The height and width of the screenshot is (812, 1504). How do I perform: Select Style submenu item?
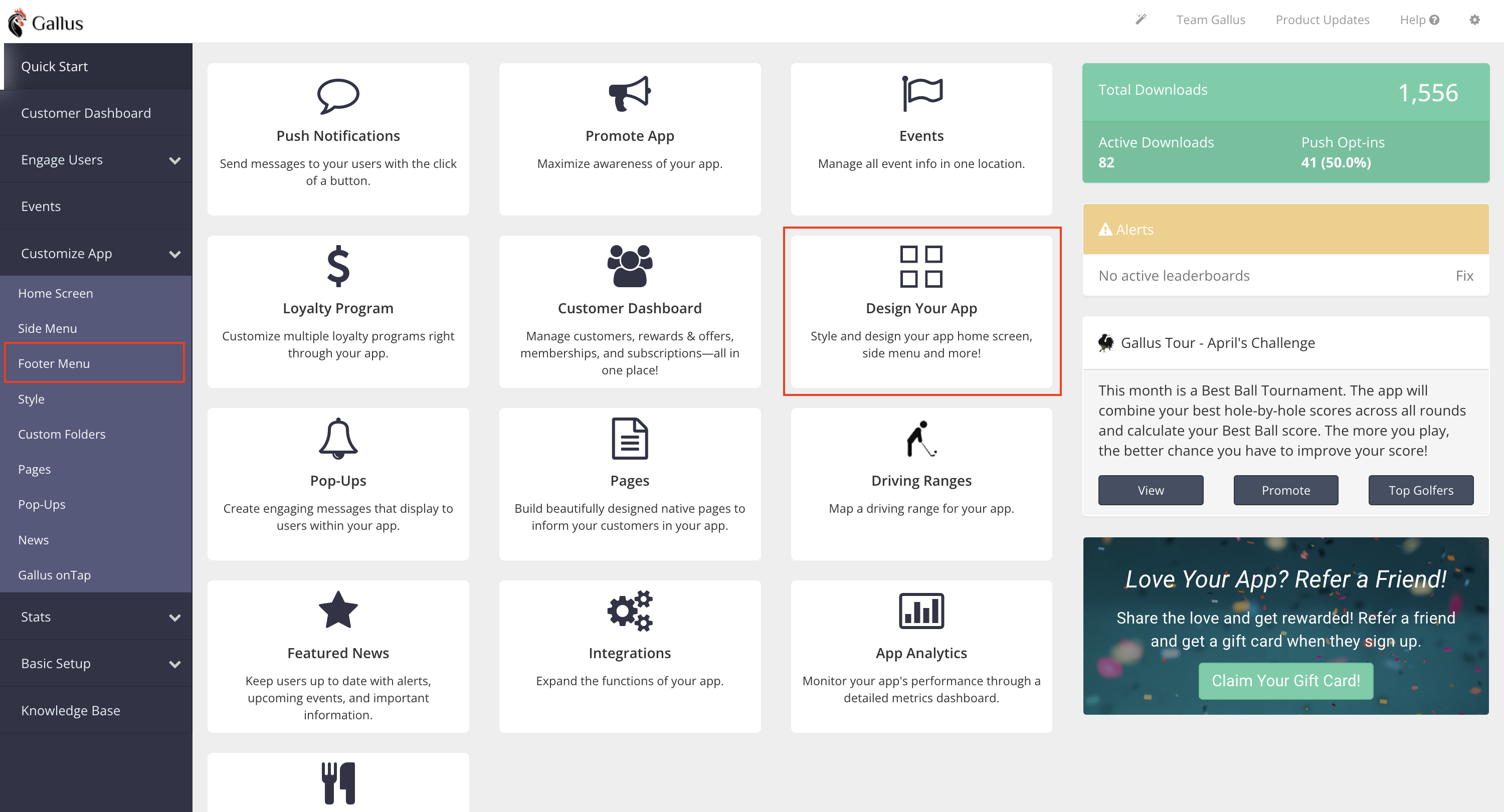[x=96, y=399]
